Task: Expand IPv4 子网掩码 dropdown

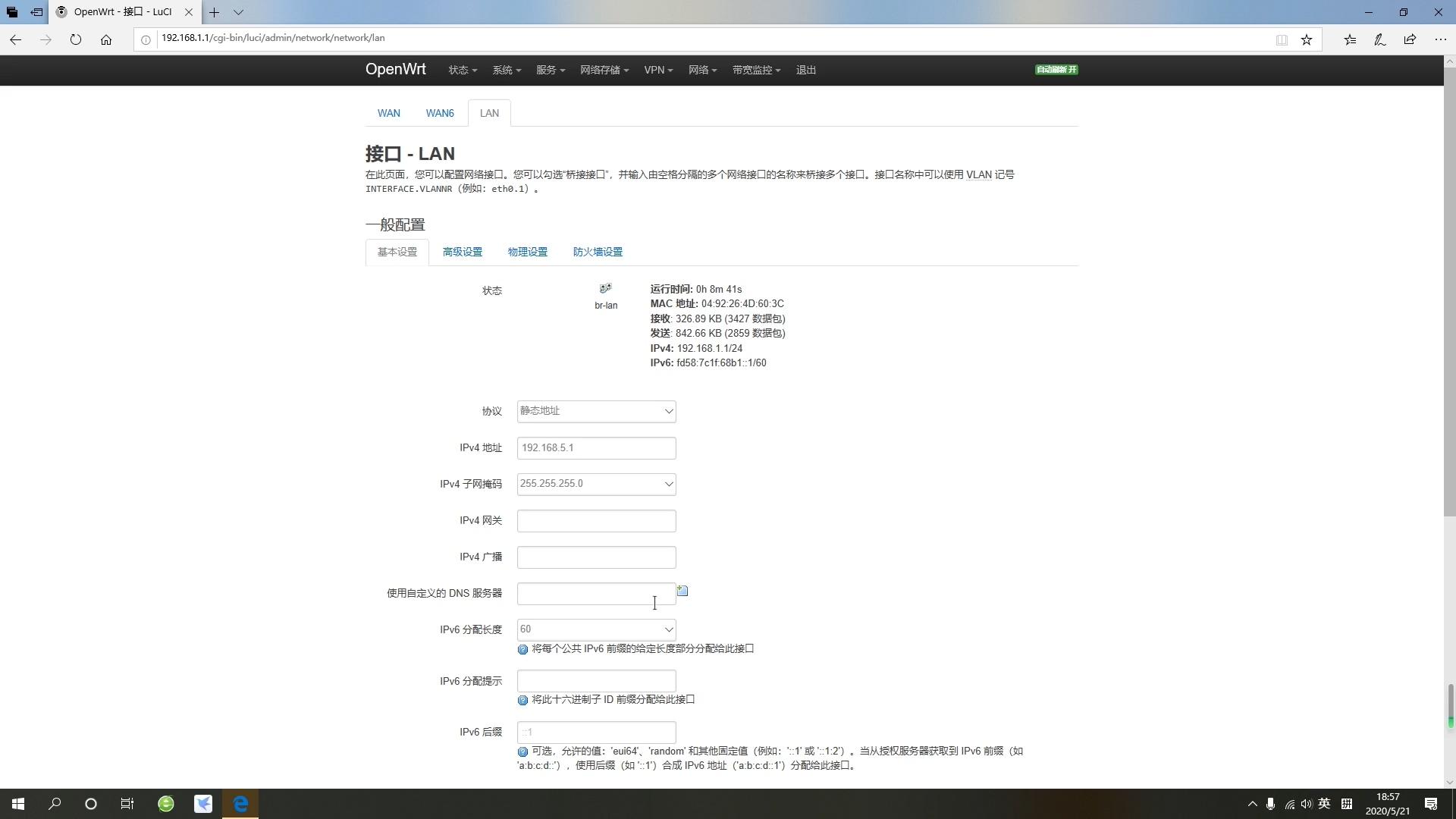Action: tap(596, 484)
